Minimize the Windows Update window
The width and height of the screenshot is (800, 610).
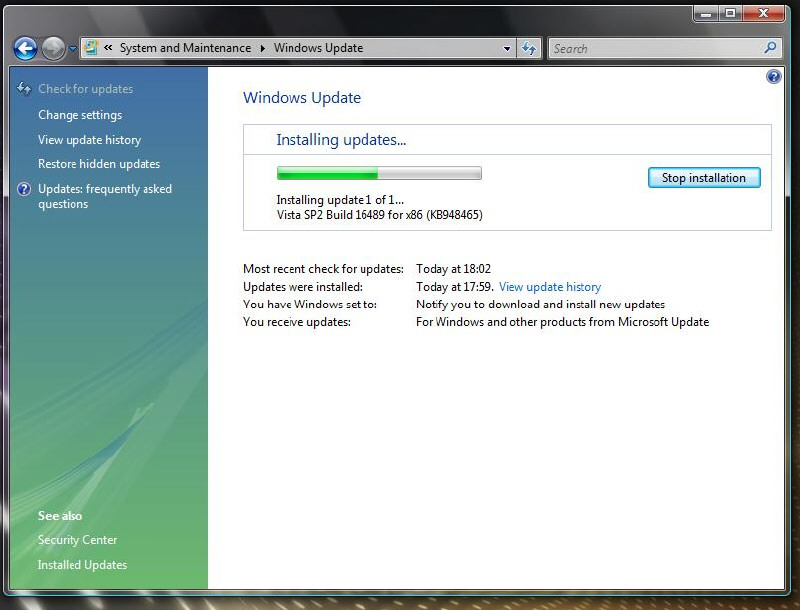click(706, 13)
